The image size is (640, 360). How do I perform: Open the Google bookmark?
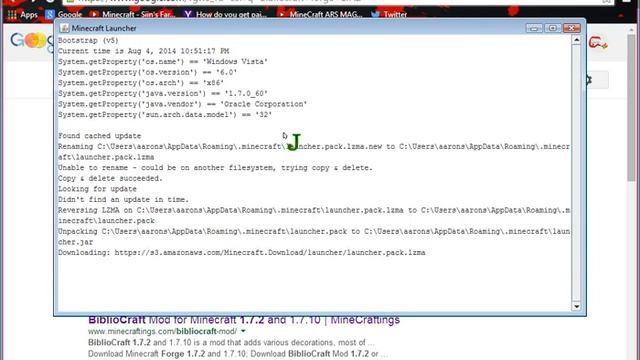click(64, 15)
